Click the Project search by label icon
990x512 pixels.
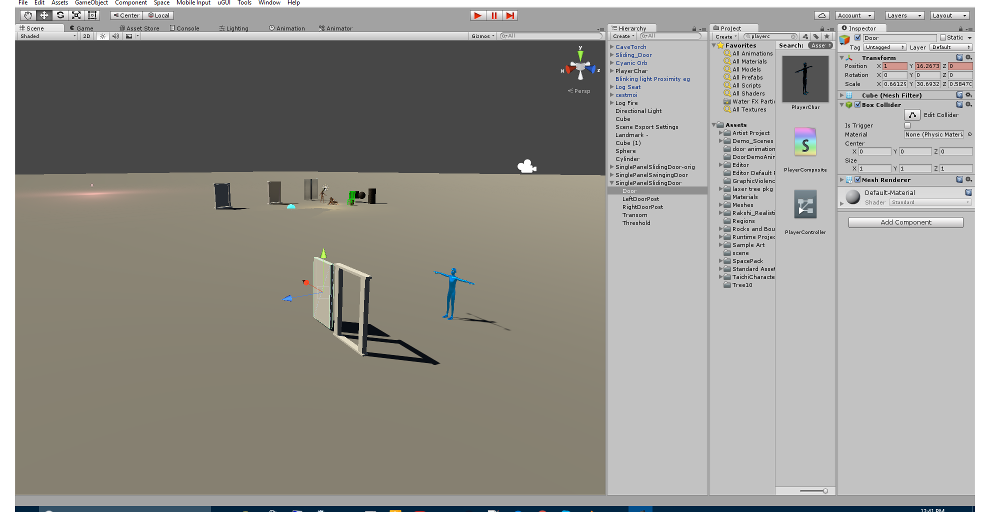[x=816, y=37]
